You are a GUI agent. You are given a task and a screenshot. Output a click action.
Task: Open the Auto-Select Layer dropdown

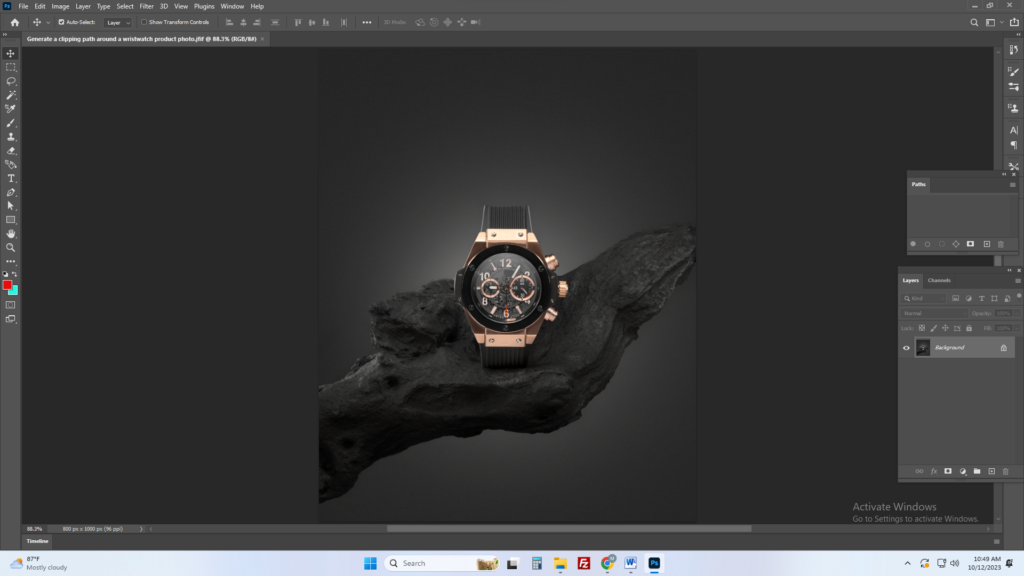point(118,22)
